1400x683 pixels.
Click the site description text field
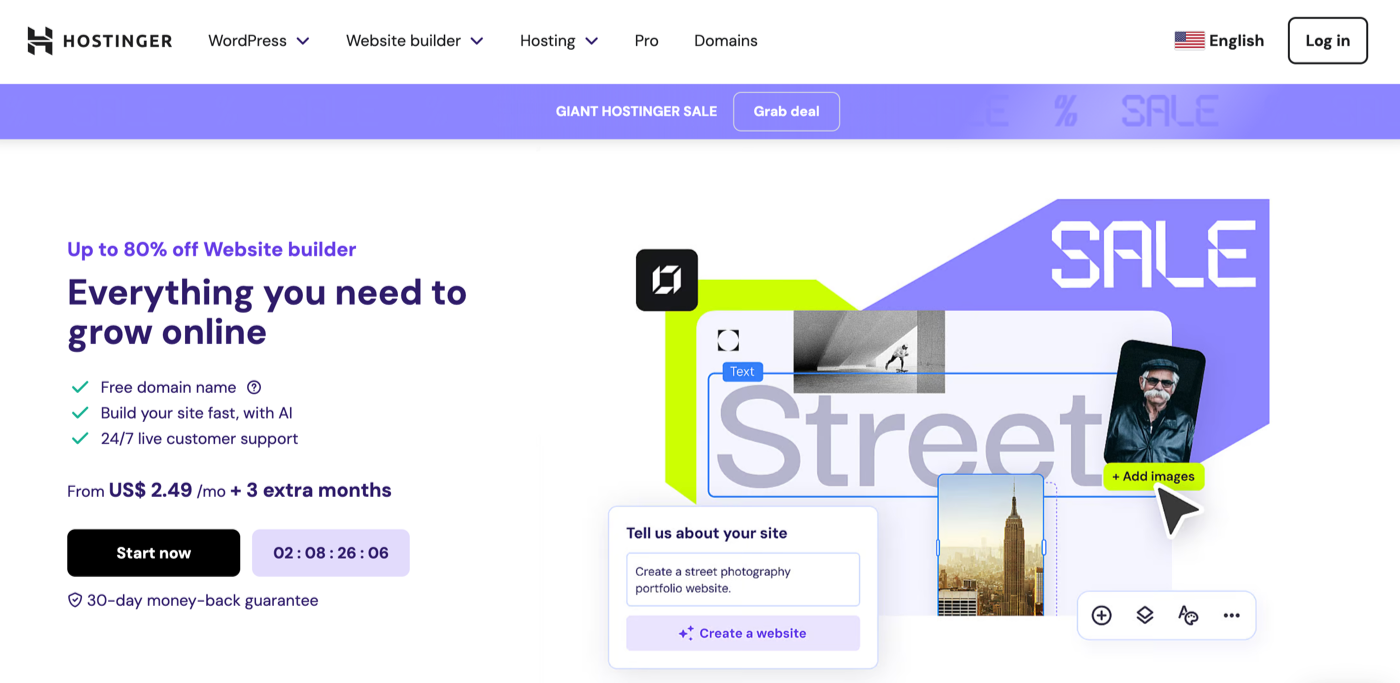click(742, 579)
